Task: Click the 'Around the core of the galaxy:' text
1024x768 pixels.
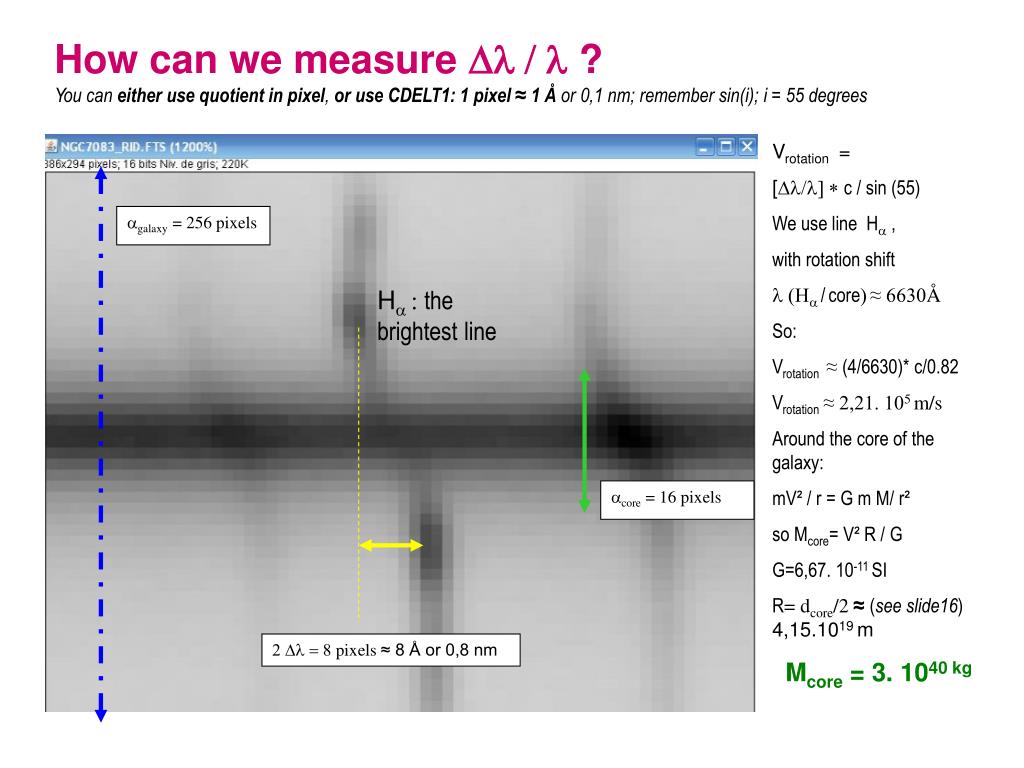Action: 853,451
